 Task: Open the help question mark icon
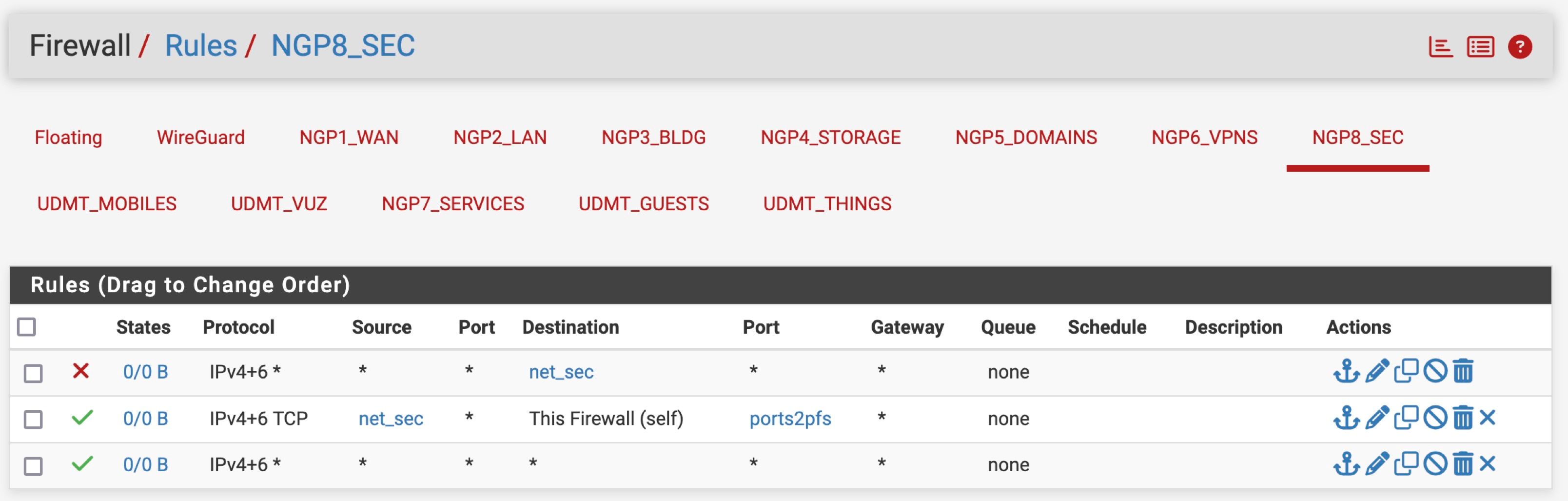[1519, 47]
